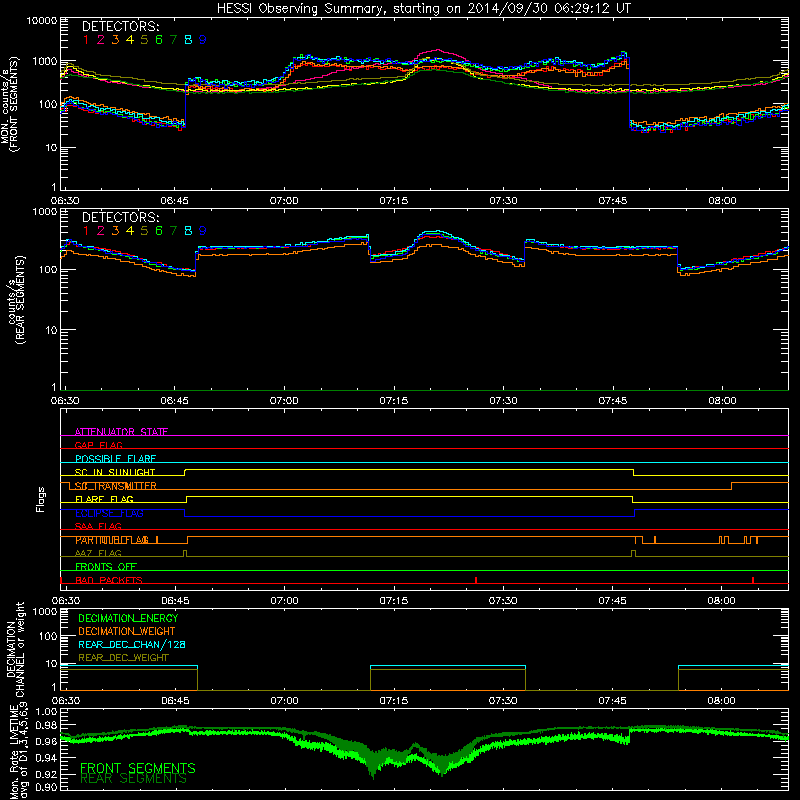This screenshot has width=800, height=800.
Task: Click 0.98 tick label on livetime axis
Action: [47, 725]
